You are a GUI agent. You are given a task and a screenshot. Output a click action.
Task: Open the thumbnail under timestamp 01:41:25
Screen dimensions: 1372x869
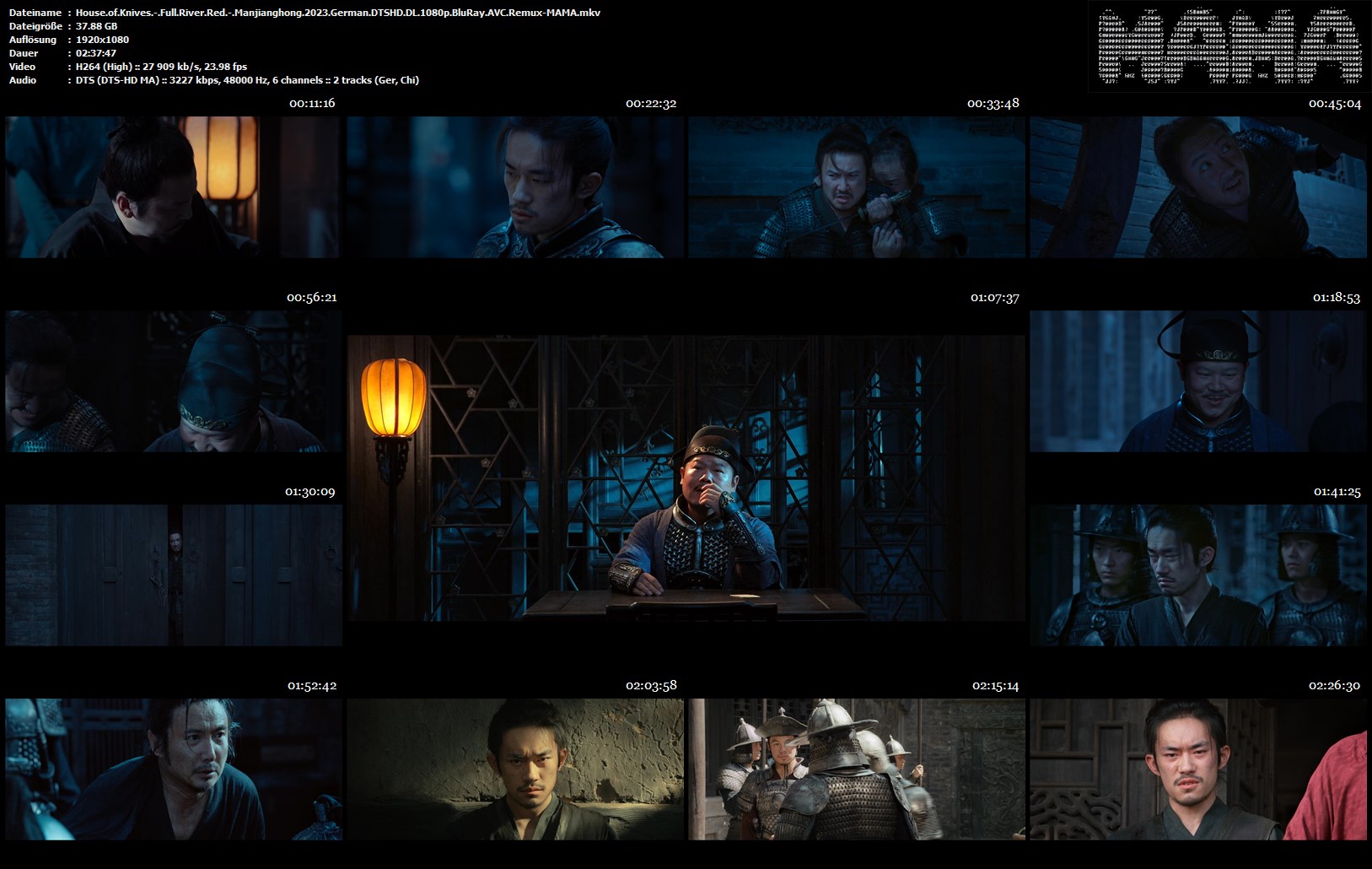(x=1198, y=575)
